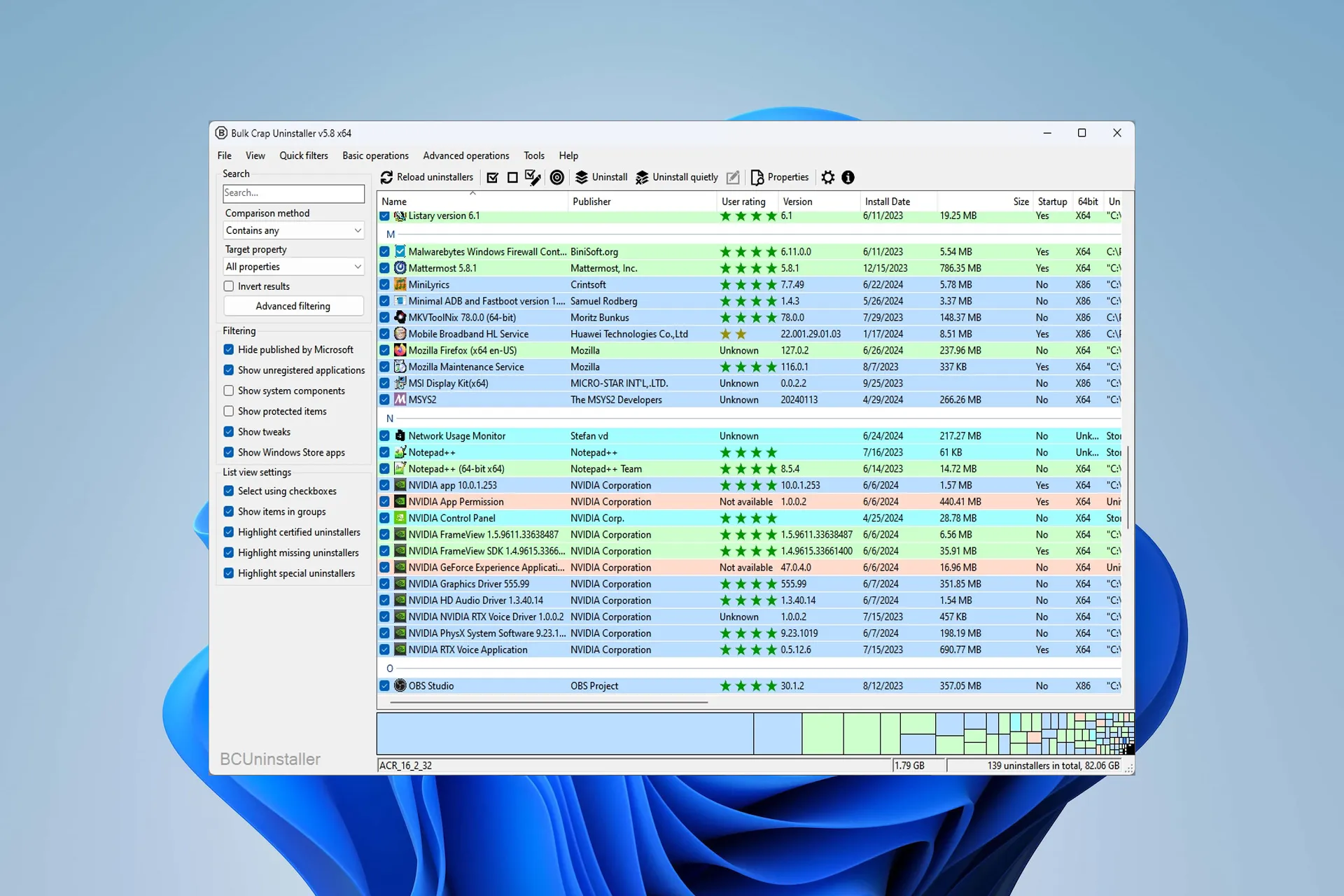This screenshot has height=896, width=1344.
Task: Open the Comparison method dropdown
Action: tap(293, 230)
